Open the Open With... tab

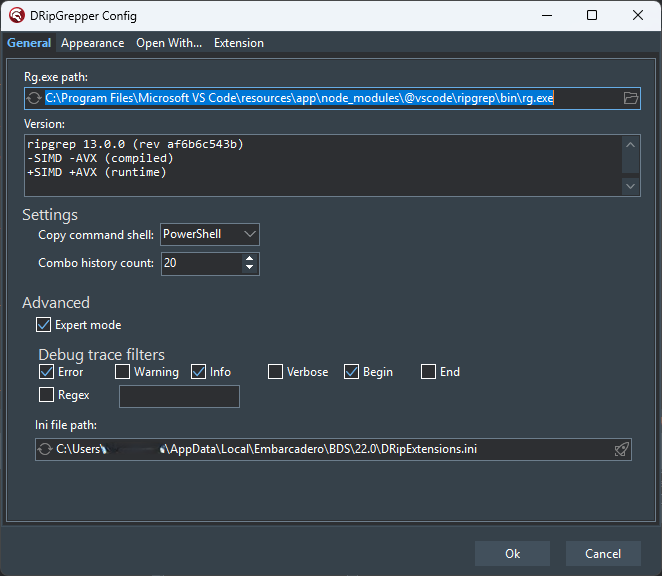point(169,43)
